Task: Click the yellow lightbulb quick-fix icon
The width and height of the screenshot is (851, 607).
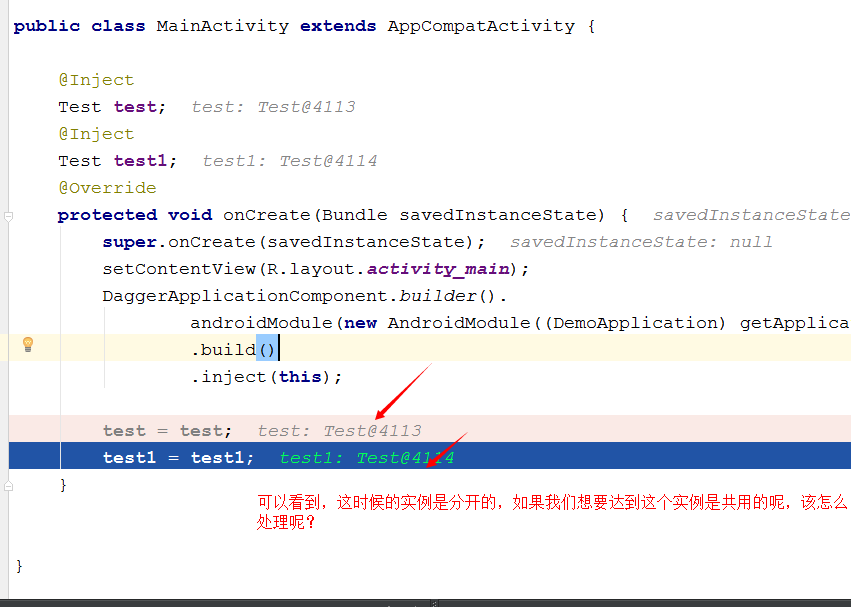Action: point(28,344)
